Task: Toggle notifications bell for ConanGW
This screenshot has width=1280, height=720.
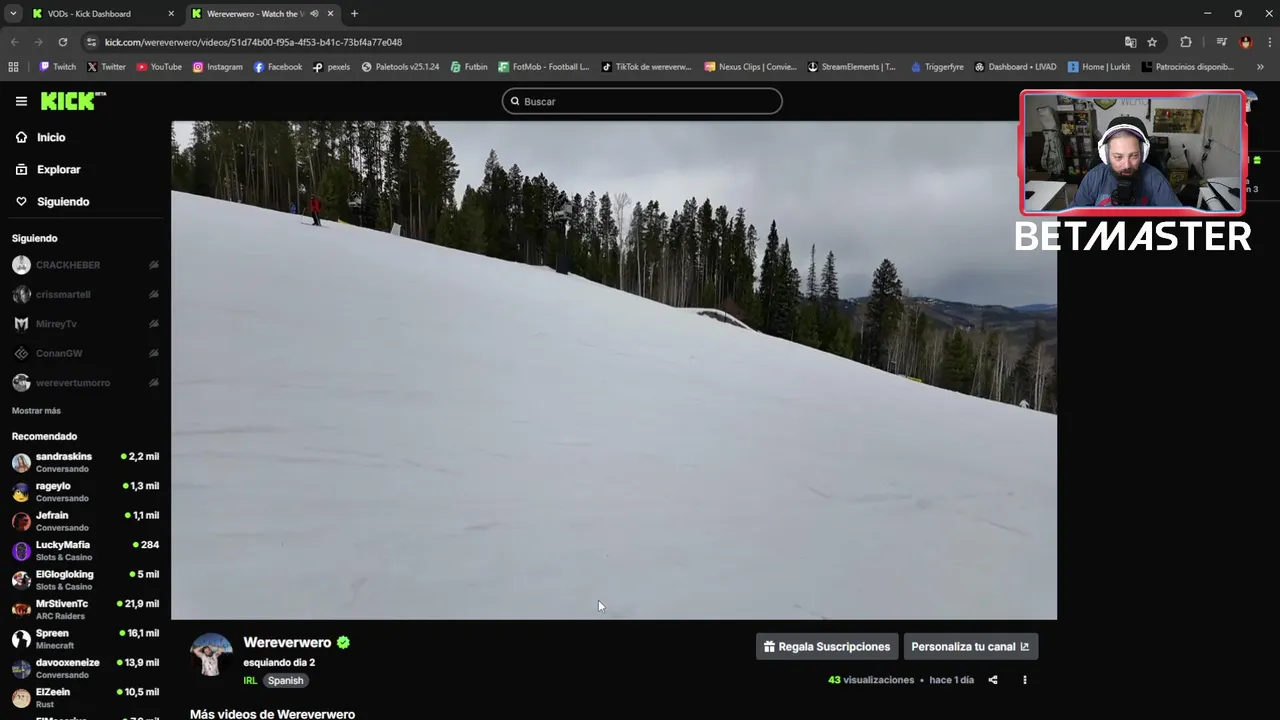Action: pyautogui.click(x=154, y=353)
